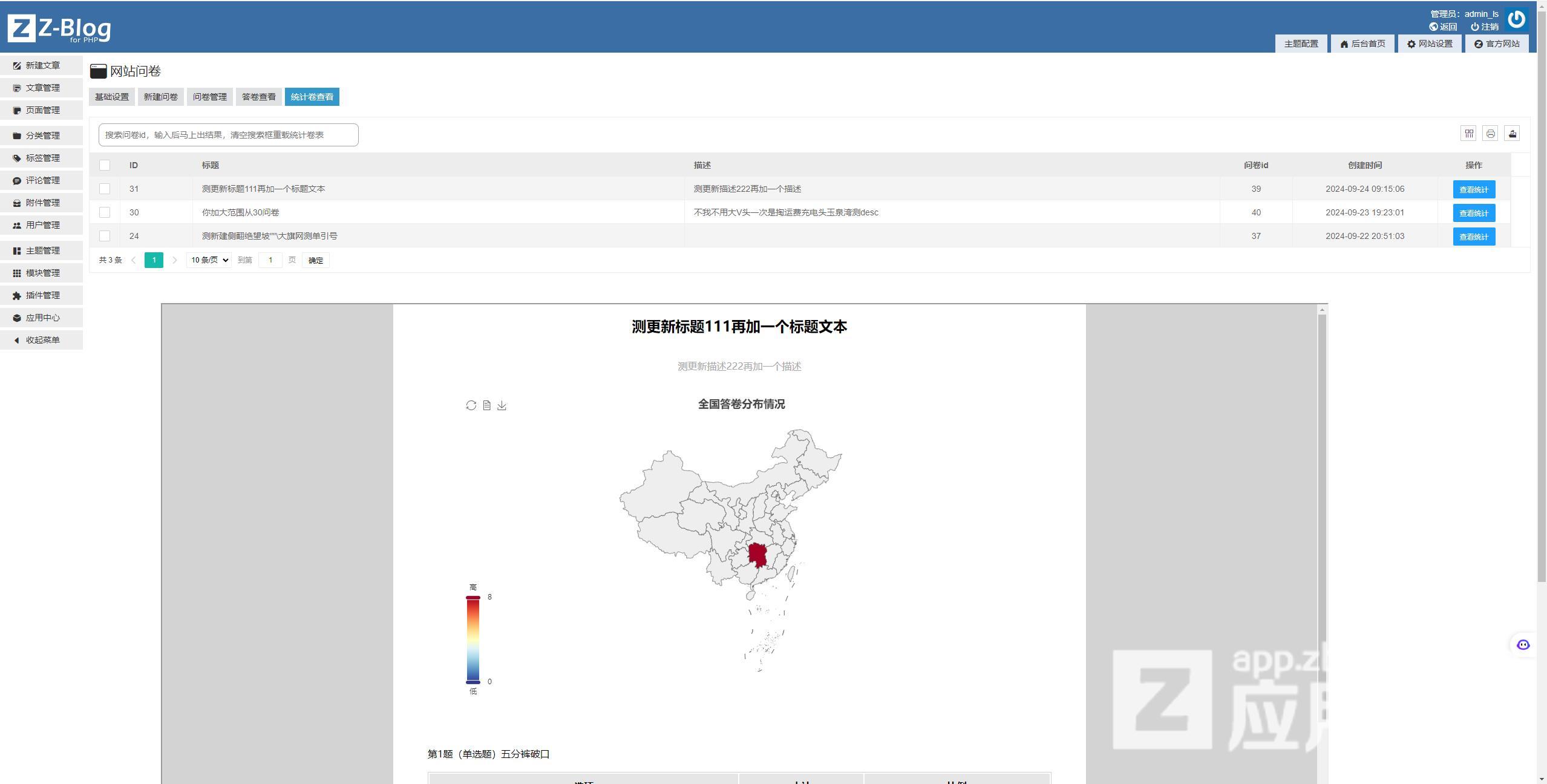Go to next page arrow
Image resolution: width=1547 pixels, height=784 pixels.
[175, 260]
